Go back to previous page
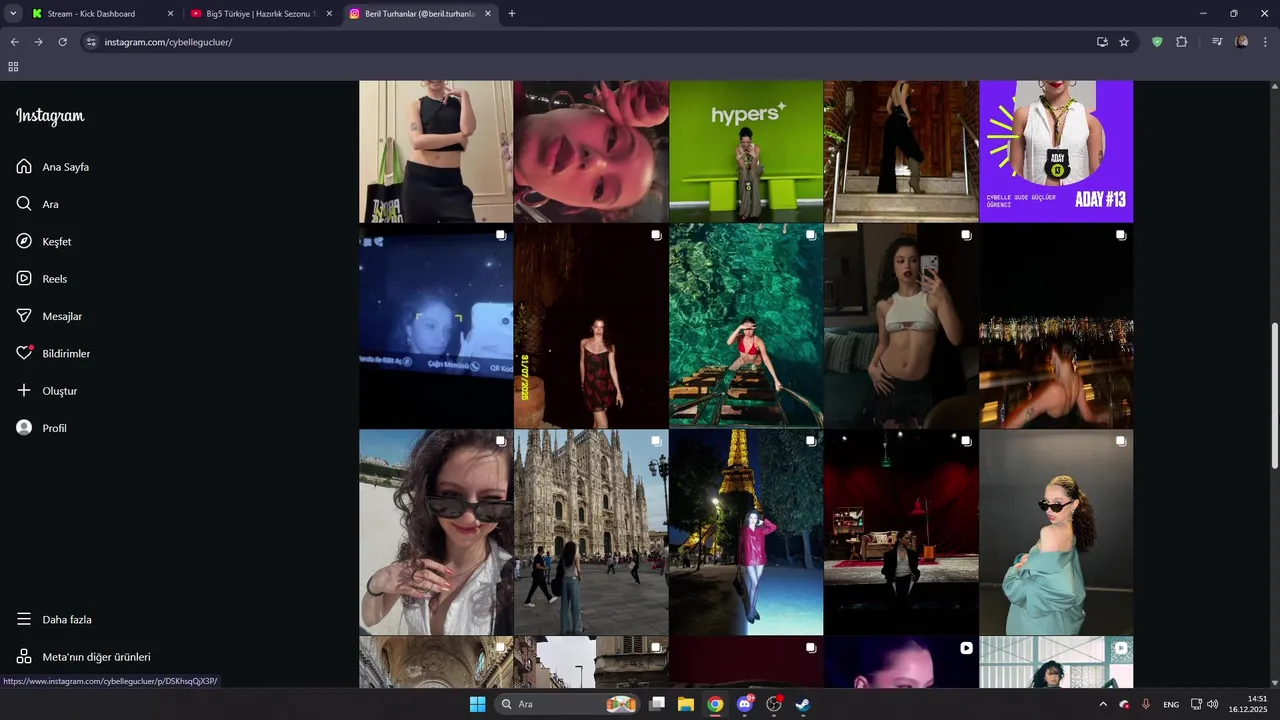This screenshot has width=1280, height=720. click(14, 42)
